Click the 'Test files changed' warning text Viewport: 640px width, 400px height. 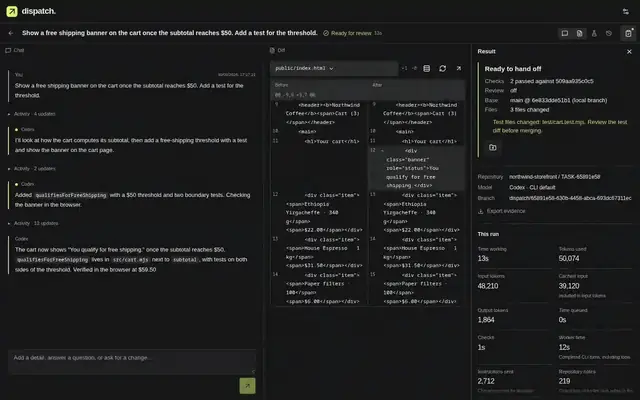tap(560, 126)
